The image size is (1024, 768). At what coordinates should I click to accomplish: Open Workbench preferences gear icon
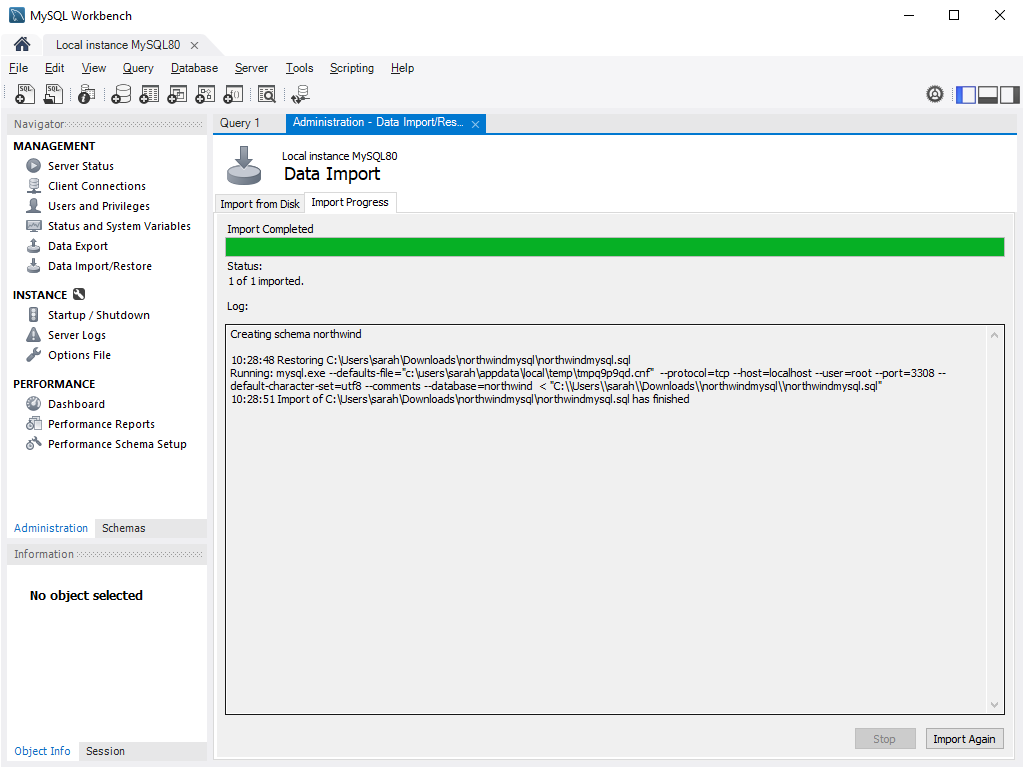coord(935,95)
